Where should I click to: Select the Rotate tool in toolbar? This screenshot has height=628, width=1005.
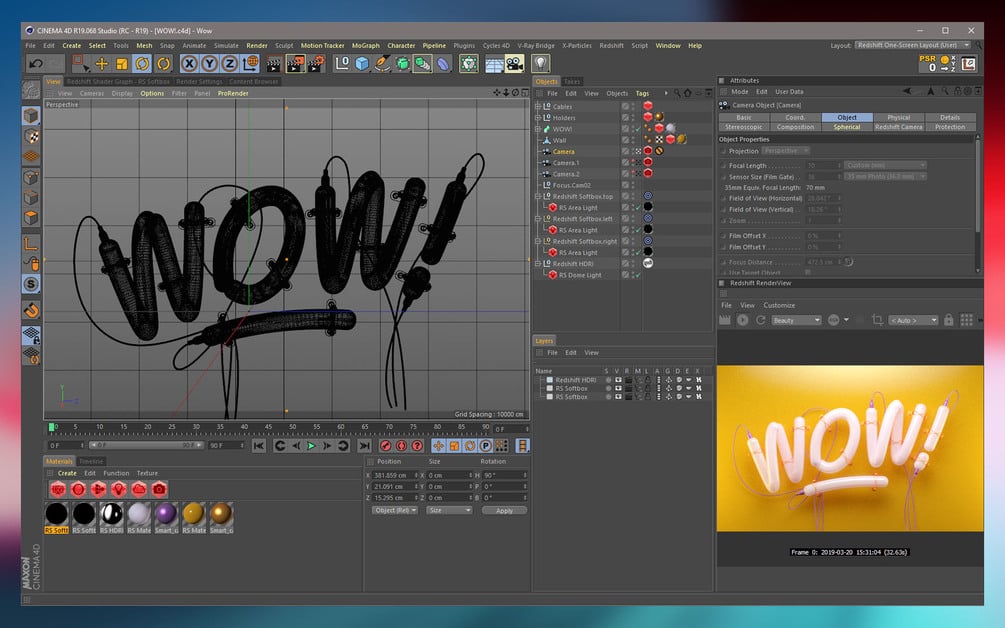pyautogui.click(x=142, y=63)
